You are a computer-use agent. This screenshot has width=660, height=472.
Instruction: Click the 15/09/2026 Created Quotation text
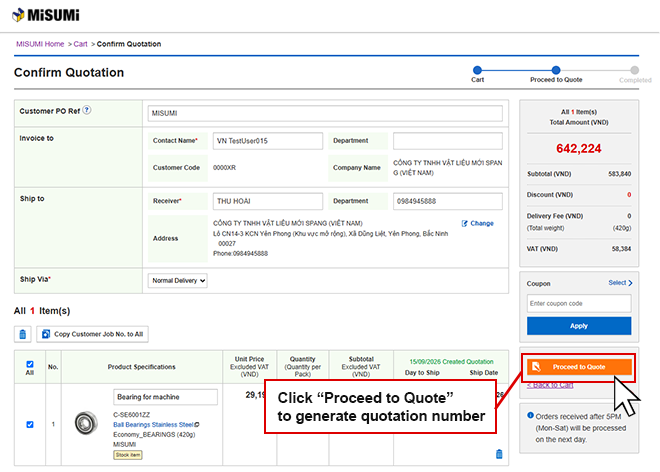click(451, 362)
